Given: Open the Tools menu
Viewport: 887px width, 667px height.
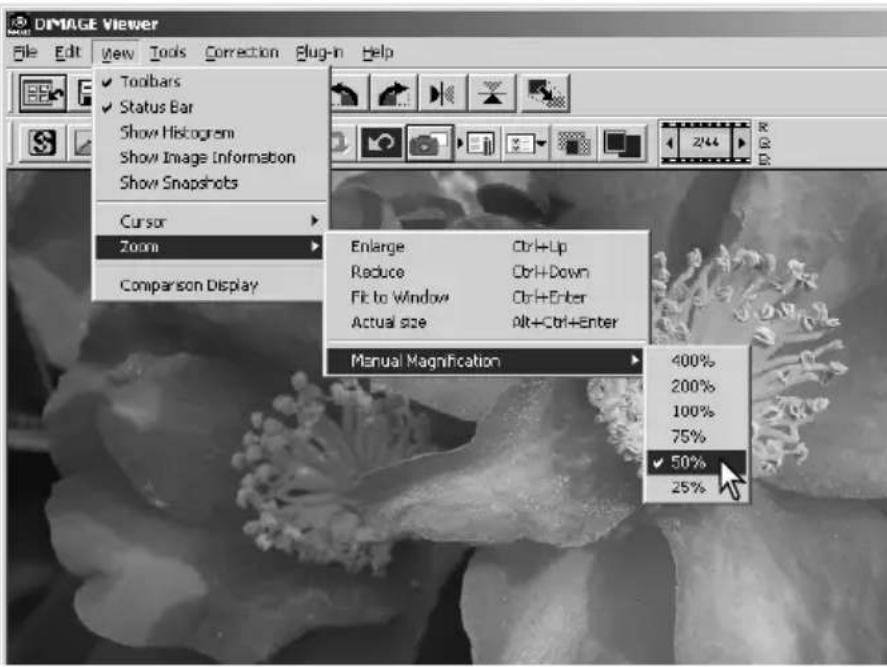Looking at the screenshot, I should point(167,53).
